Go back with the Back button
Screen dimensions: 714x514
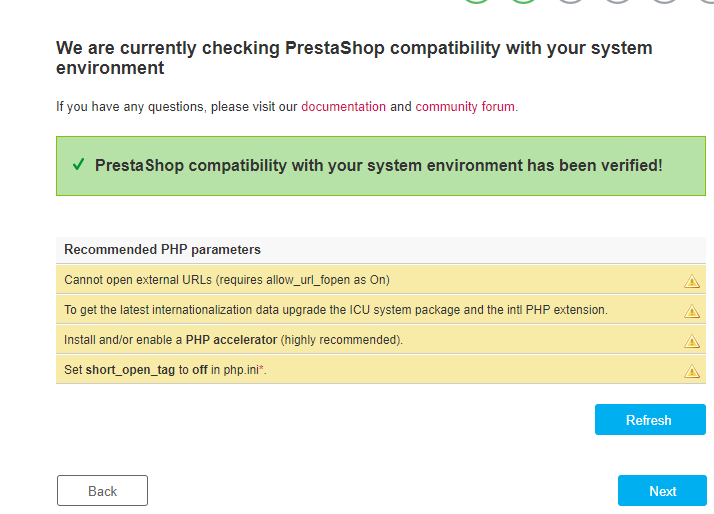pos(102,491)
